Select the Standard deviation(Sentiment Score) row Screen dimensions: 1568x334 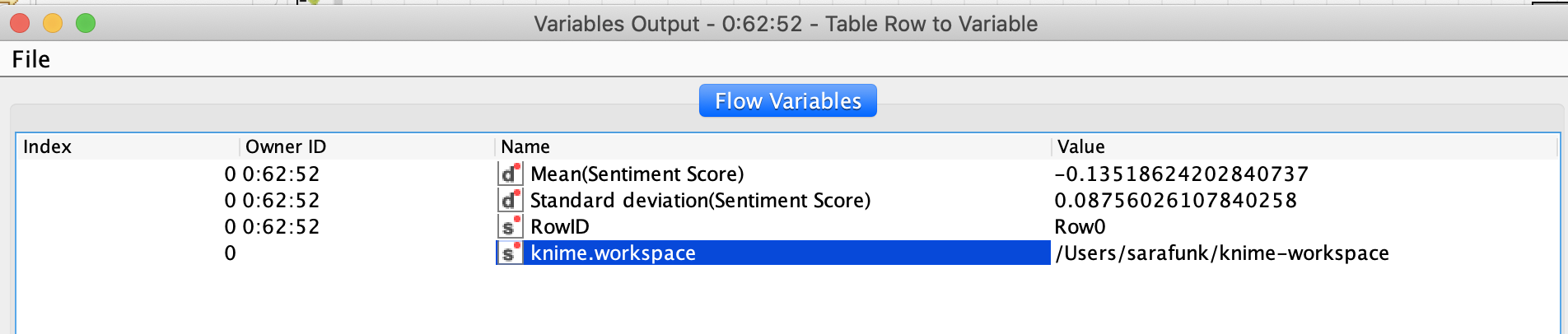coord(700,200)
